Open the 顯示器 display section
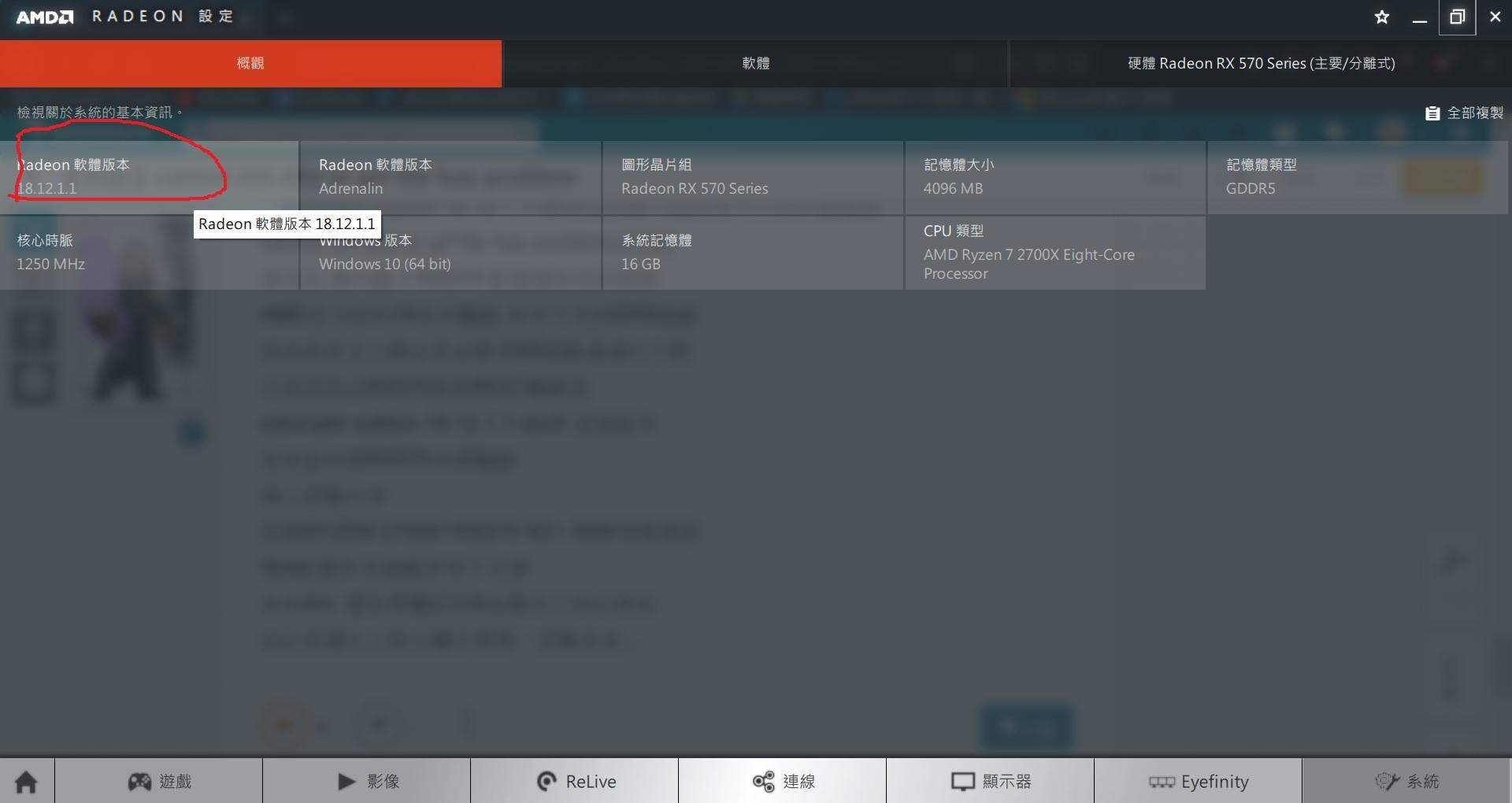1512x803 pixels. 991,781
